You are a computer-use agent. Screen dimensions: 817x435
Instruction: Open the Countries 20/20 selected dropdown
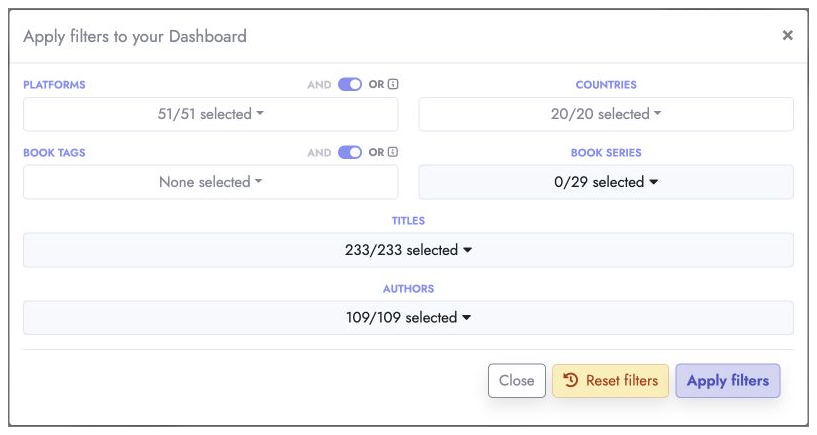point(606,114)
